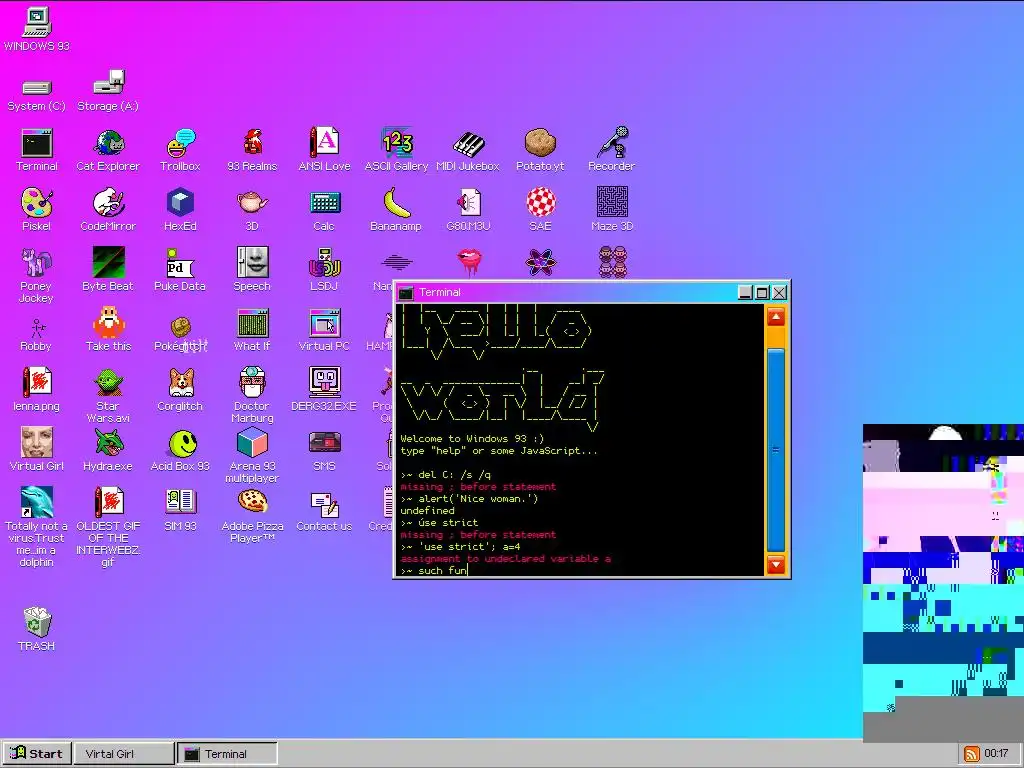Launch the SAE checkered ball icon
The width and height of the screenshot is (1024, 768).
[540, 210]
